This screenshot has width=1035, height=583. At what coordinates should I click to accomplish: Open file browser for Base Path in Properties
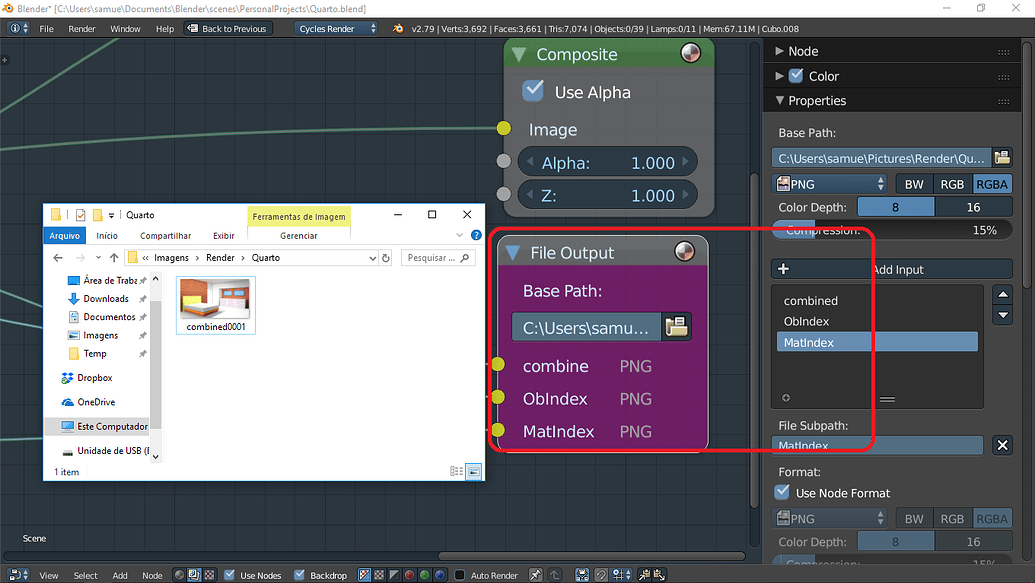click(x=1002, y=158)
